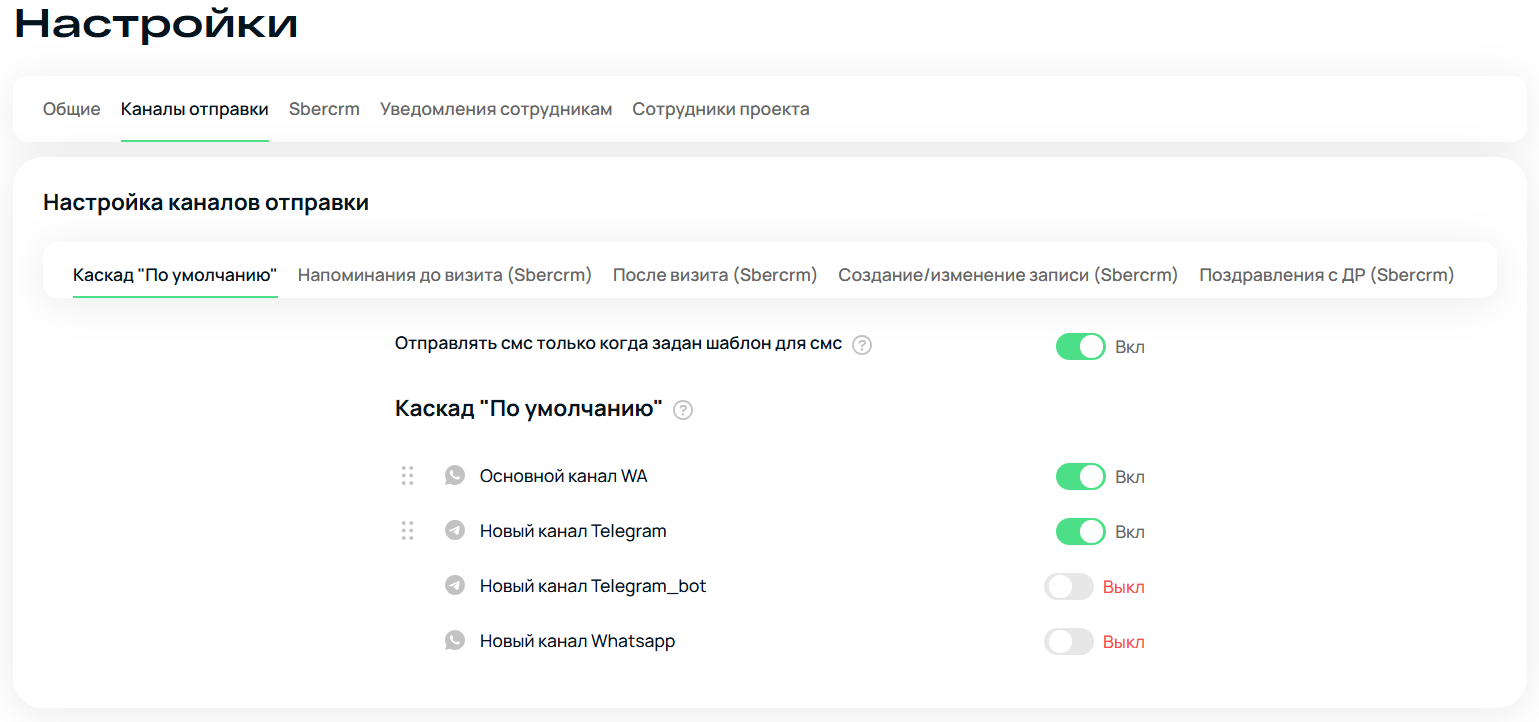The width and height of the screenshot is (1539, 722).
Task: Open Уведомления сотрудникам tab
Action: click(496, 109)
